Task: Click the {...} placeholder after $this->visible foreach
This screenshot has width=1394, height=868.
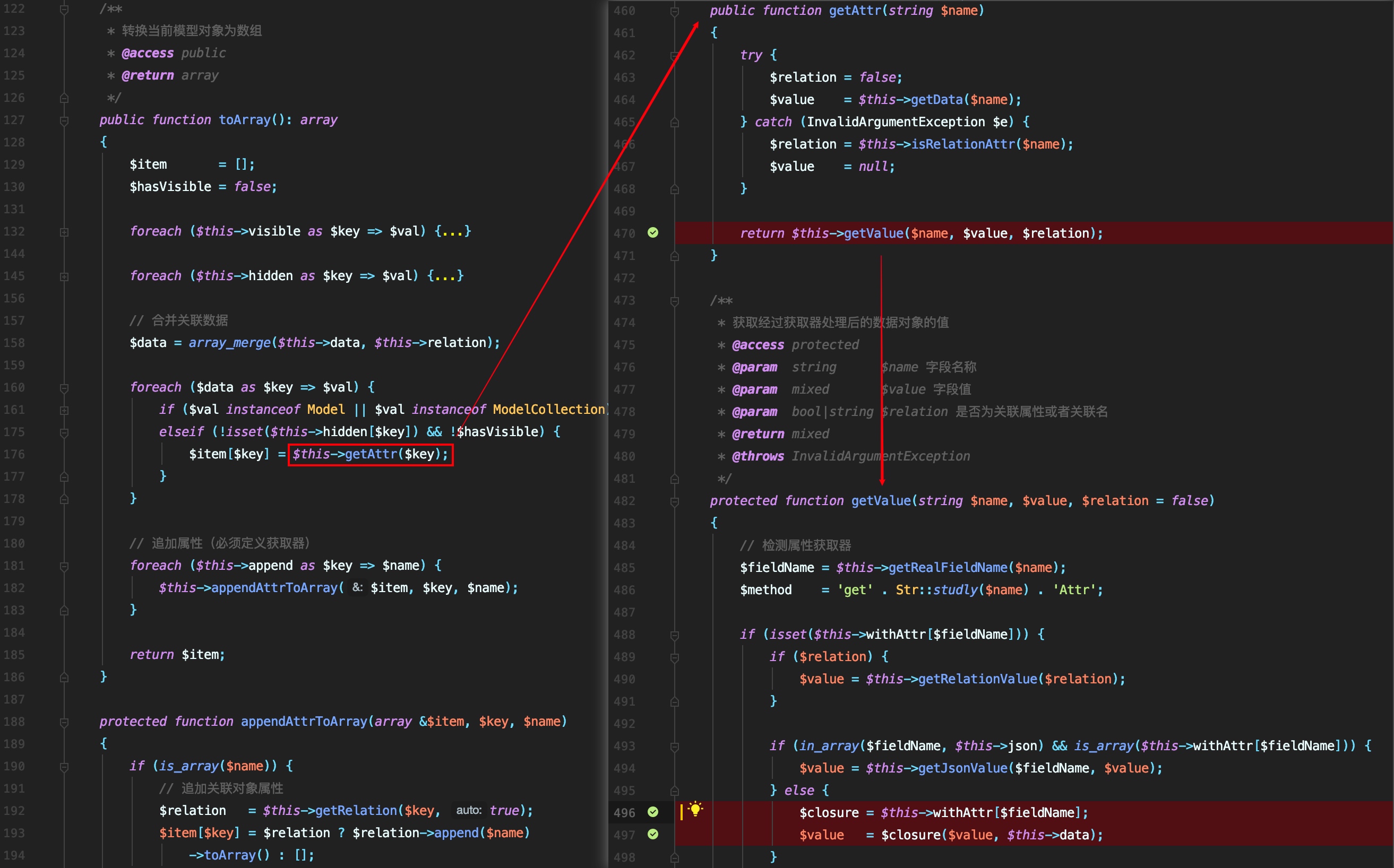Action: tap(453, 231)
